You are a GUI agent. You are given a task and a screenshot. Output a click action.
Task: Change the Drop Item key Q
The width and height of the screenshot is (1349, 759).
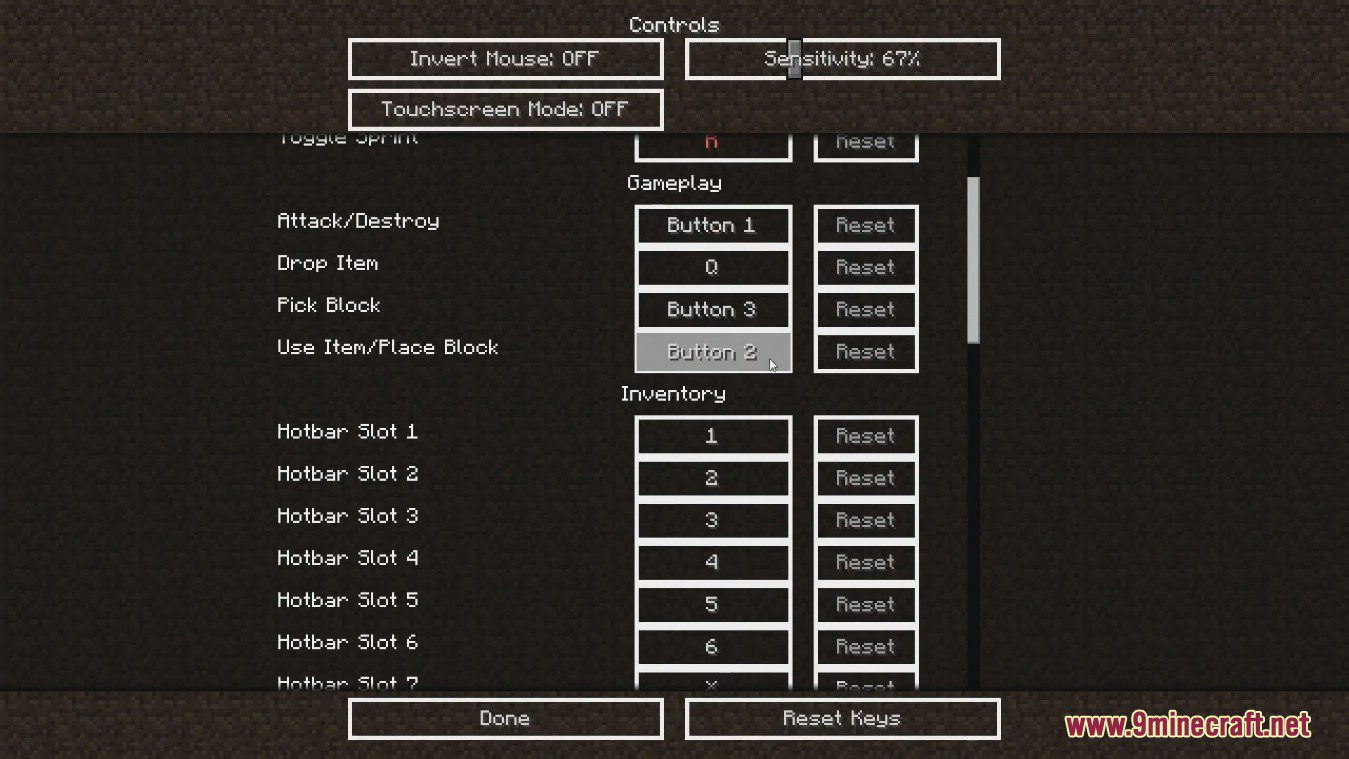click(x=713, y=268)
